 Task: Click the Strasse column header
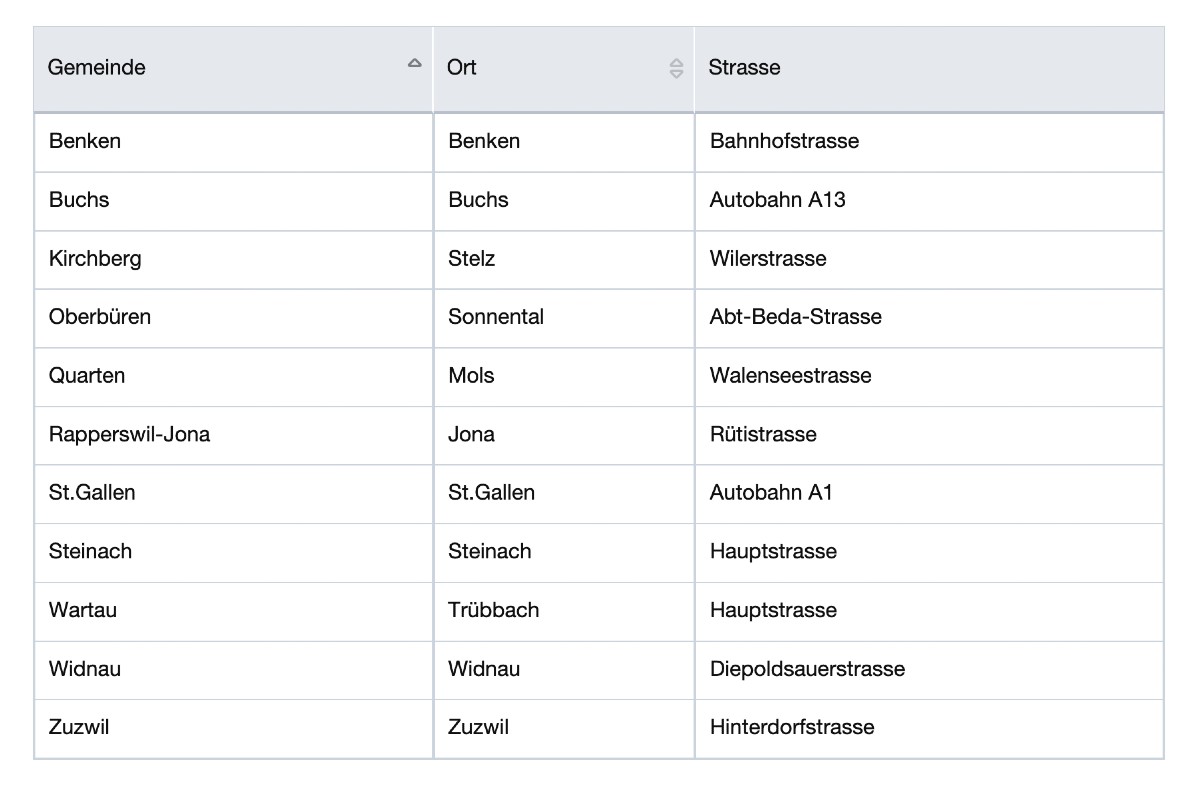click(929, 69)
